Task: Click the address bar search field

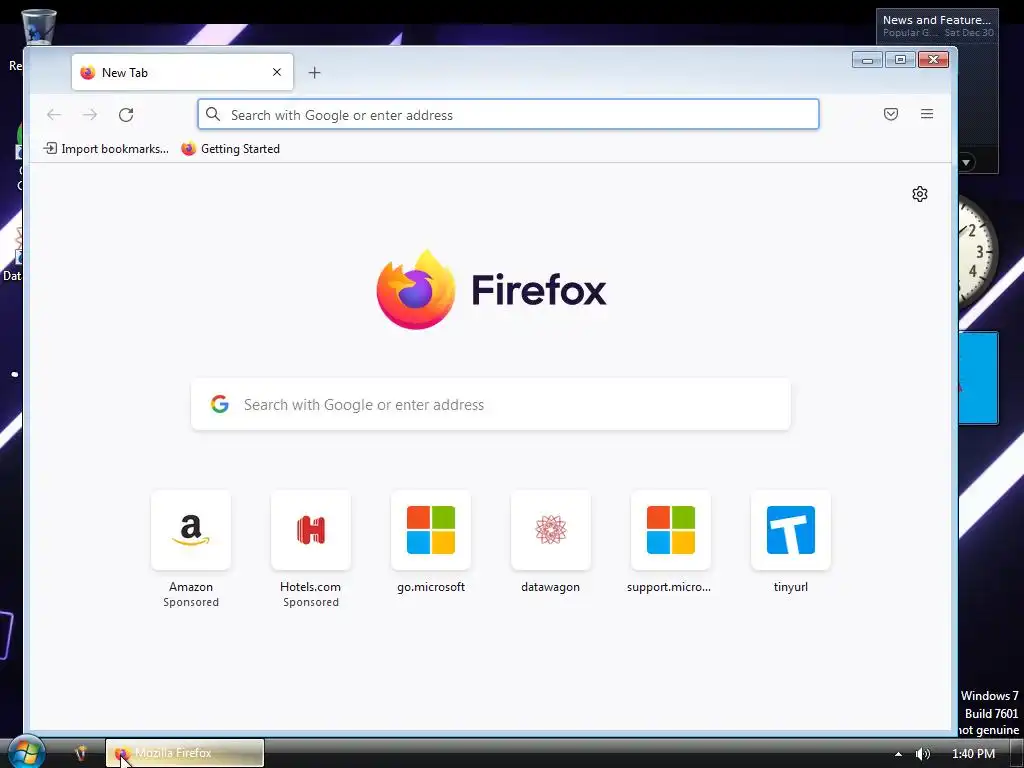Action: [508, 114]
